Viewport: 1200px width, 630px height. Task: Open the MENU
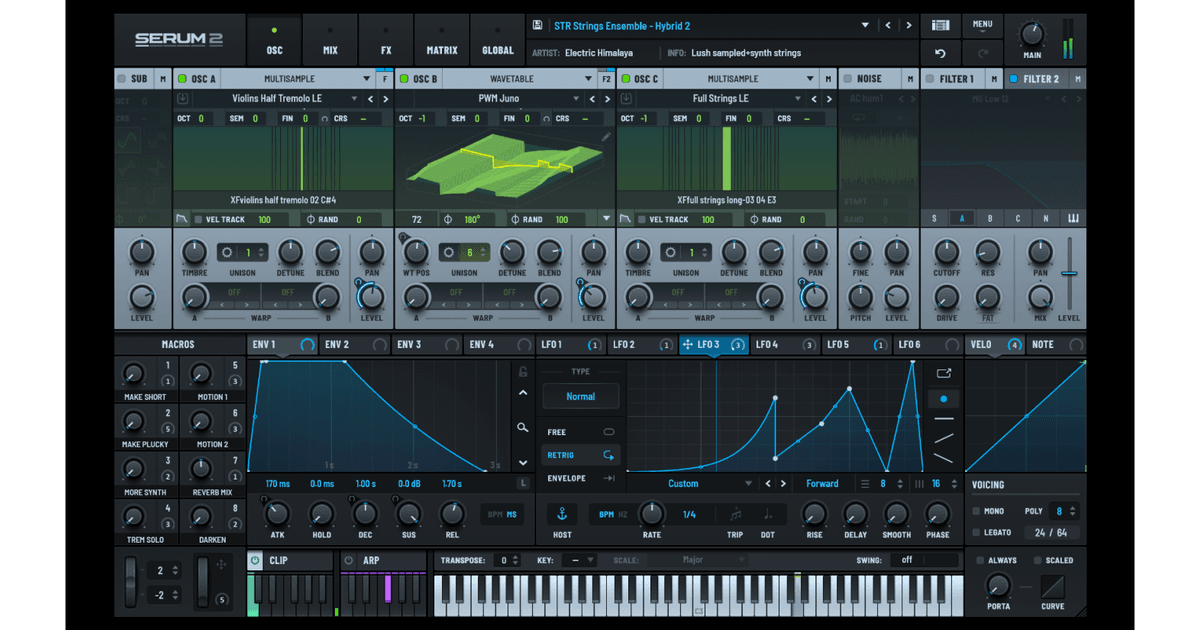(982, 24)
